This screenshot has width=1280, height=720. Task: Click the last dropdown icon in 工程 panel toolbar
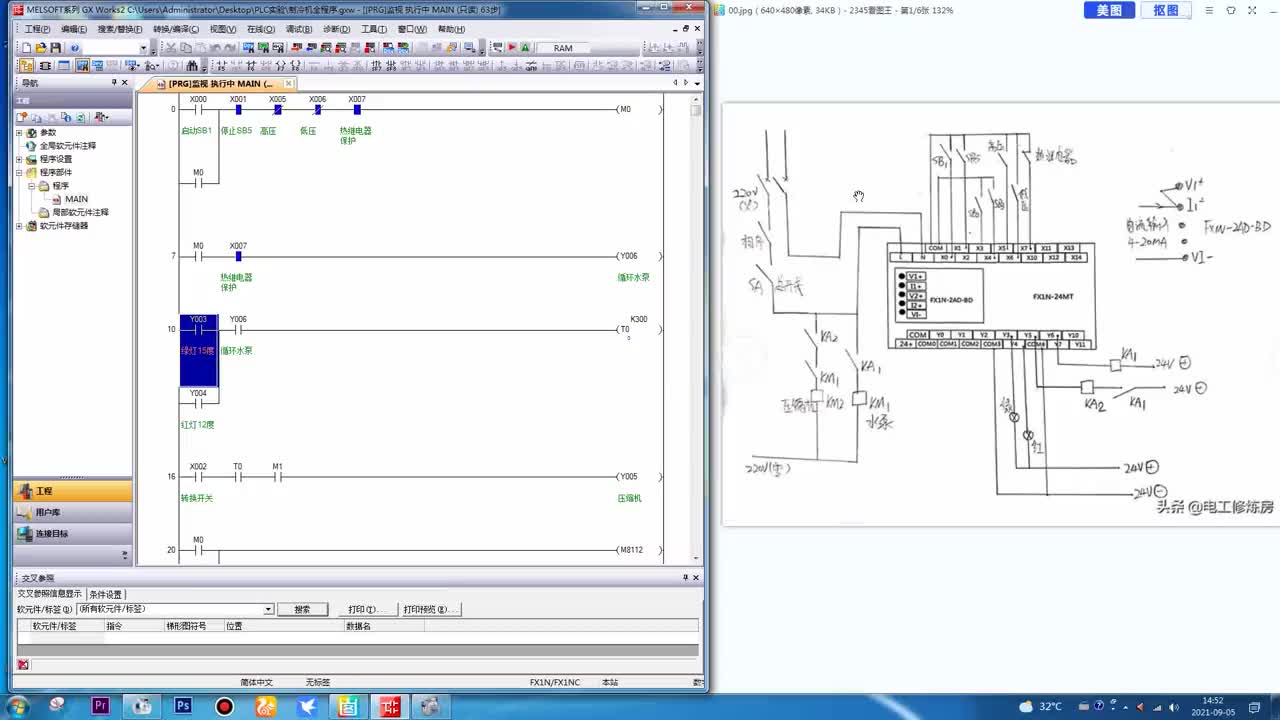pos(102,117)
